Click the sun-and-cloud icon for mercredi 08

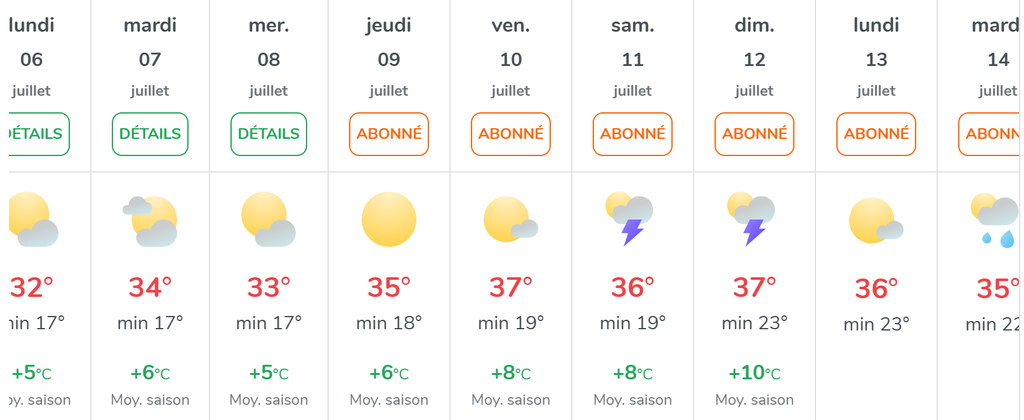(268, 219)
